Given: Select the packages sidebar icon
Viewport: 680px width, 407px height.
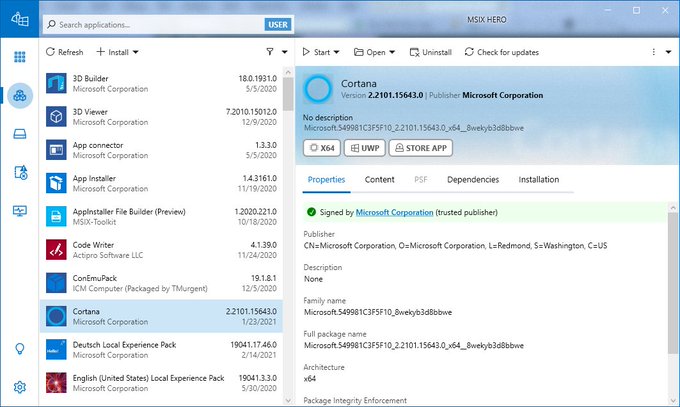Looking at the screenshot, I should [x=20, y=95].
